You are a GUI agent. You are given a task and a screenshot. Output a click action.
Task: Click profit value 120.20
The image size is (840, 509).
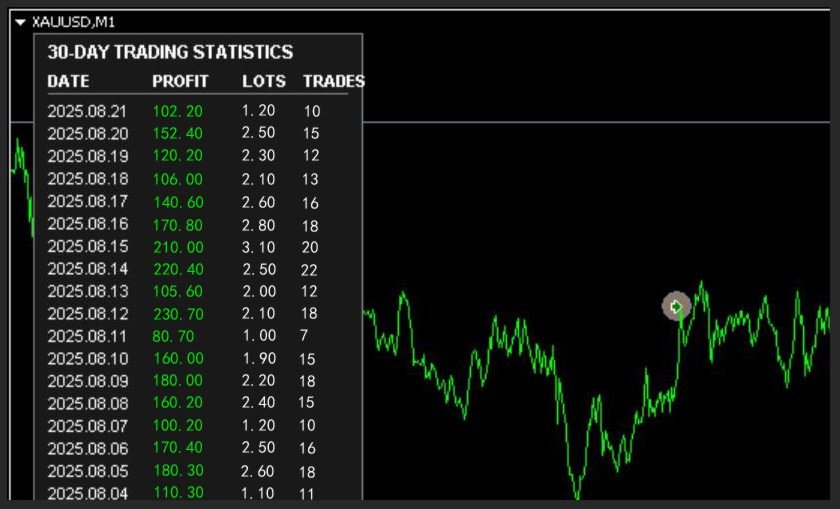tap(178, 156)
